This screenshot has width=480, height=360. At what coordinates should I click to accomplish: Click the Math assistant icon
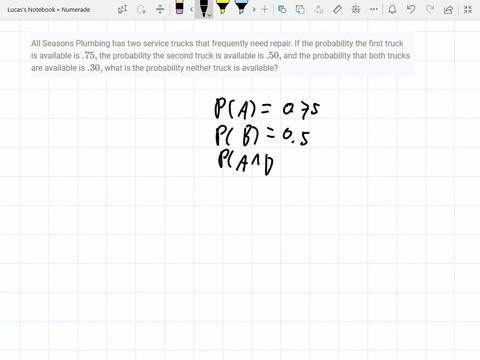tap(356, 9)
